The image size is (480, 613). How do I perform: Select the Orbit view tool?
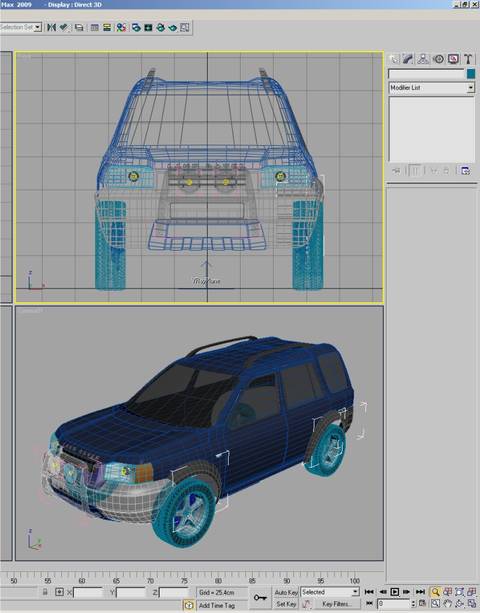(460, 604)
